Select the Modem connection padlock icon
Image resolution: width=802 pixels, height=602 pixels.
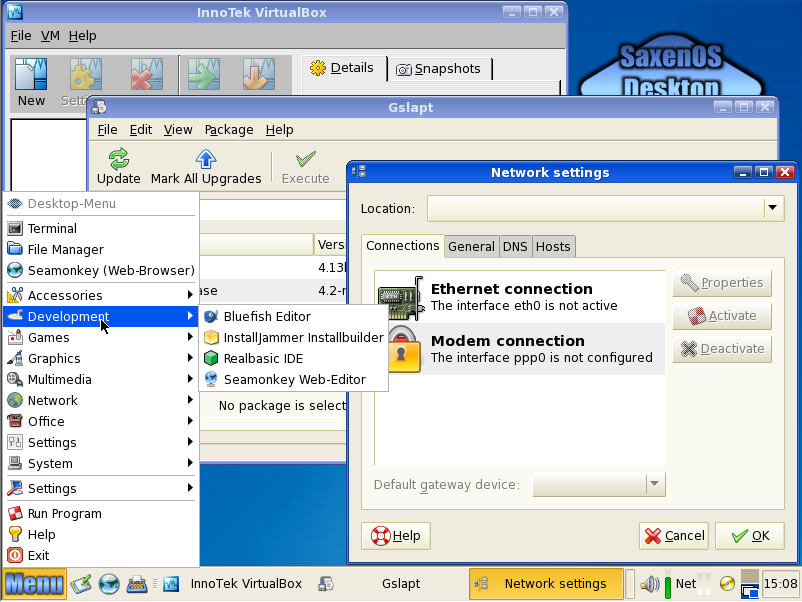click(403, 350)
